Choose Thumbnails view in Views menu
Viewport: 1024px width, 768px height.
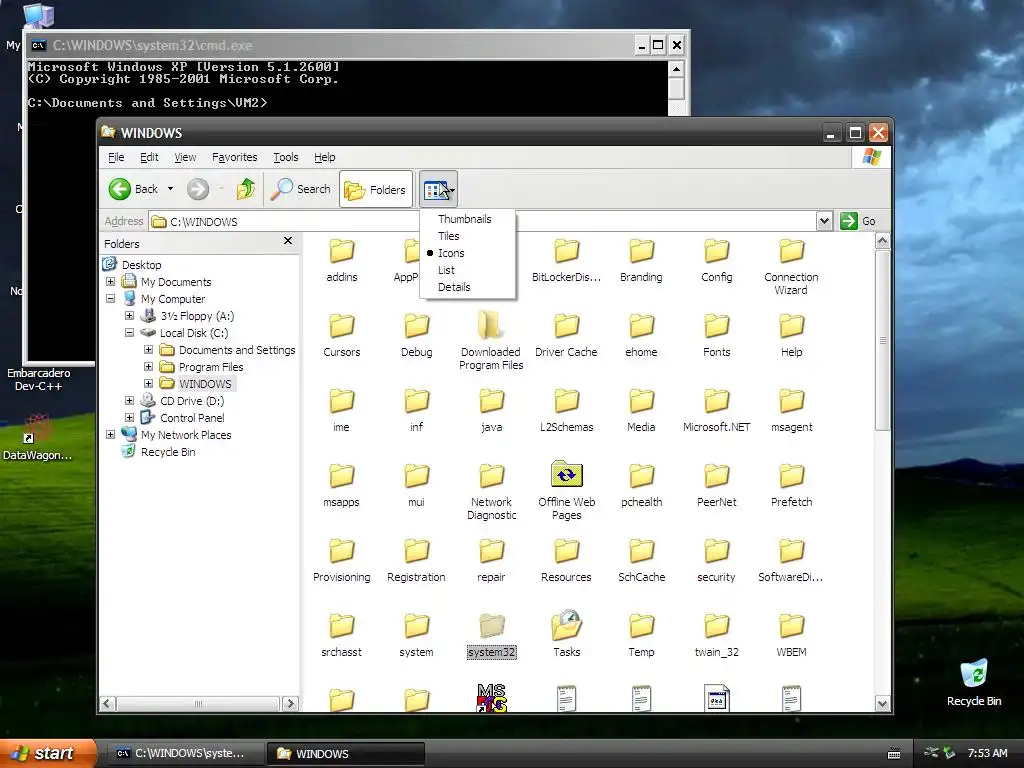[x=464, y=219]
